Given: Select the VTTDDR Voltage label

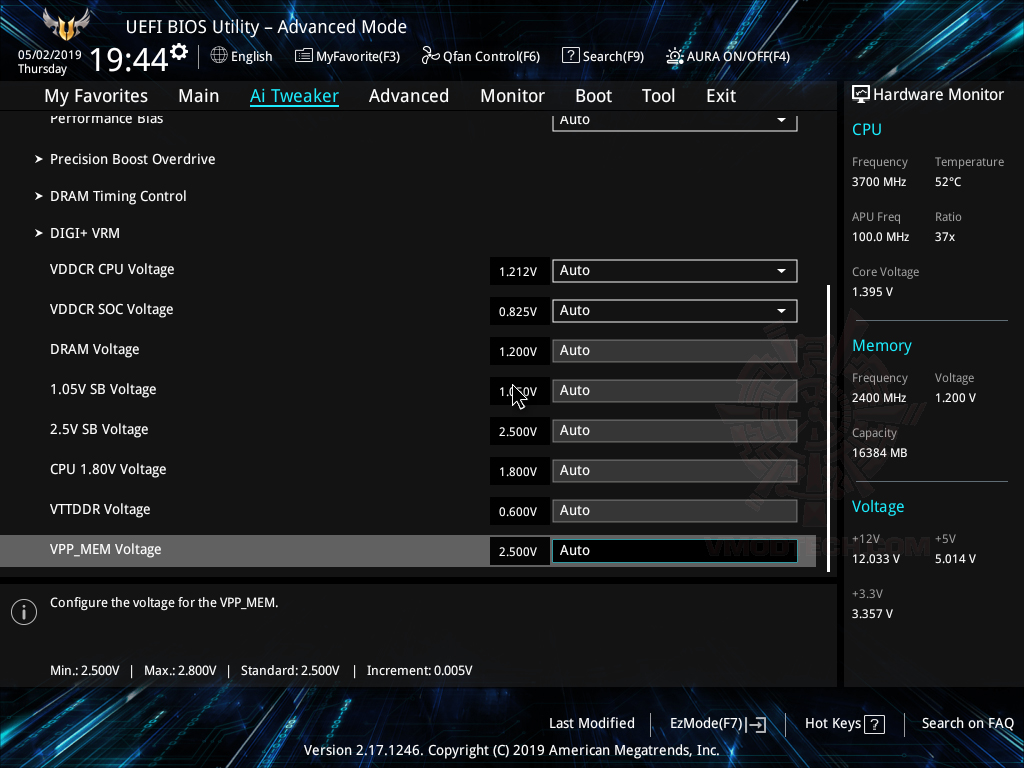Looking at the screenshot, I should [x=100, y=509].
